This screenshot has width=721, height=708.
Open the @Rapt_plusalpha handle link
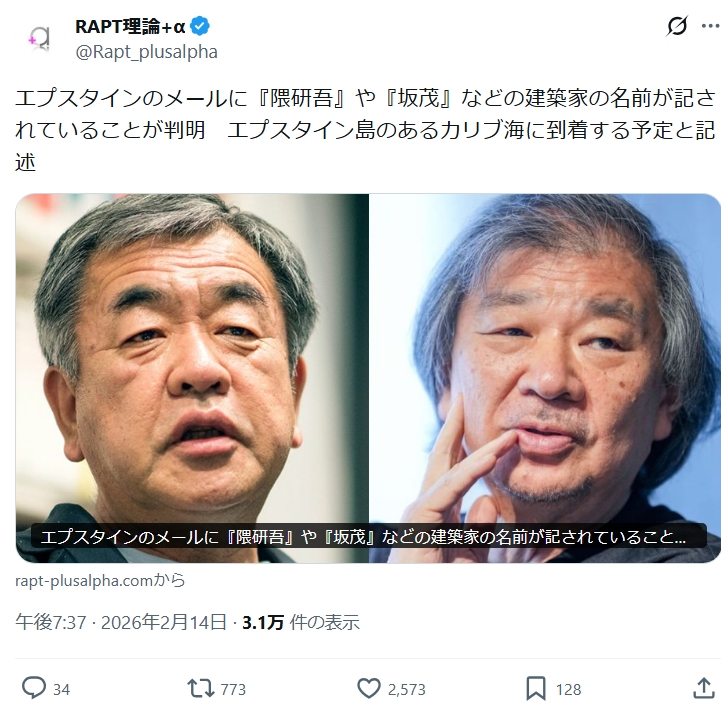[x=147, y=52]
